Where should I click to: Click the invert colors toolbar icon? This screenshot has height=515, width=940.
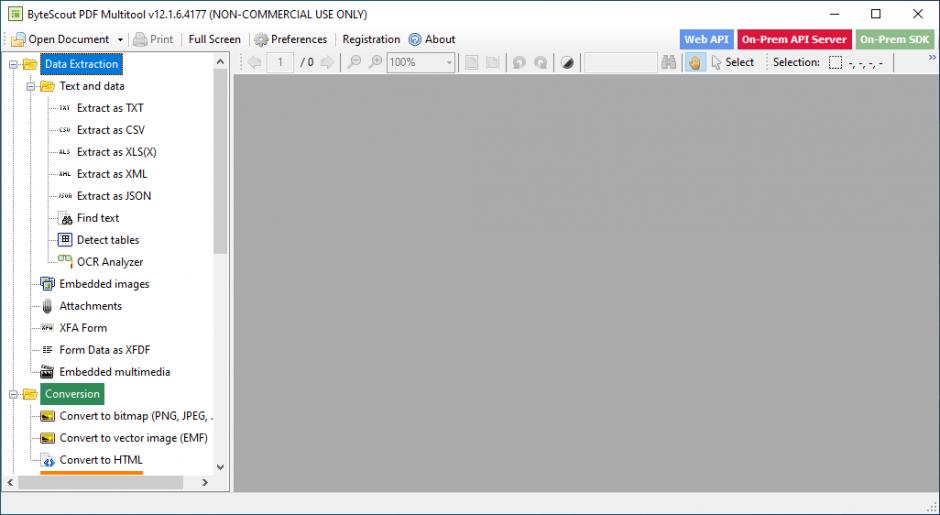click(568, 62)
